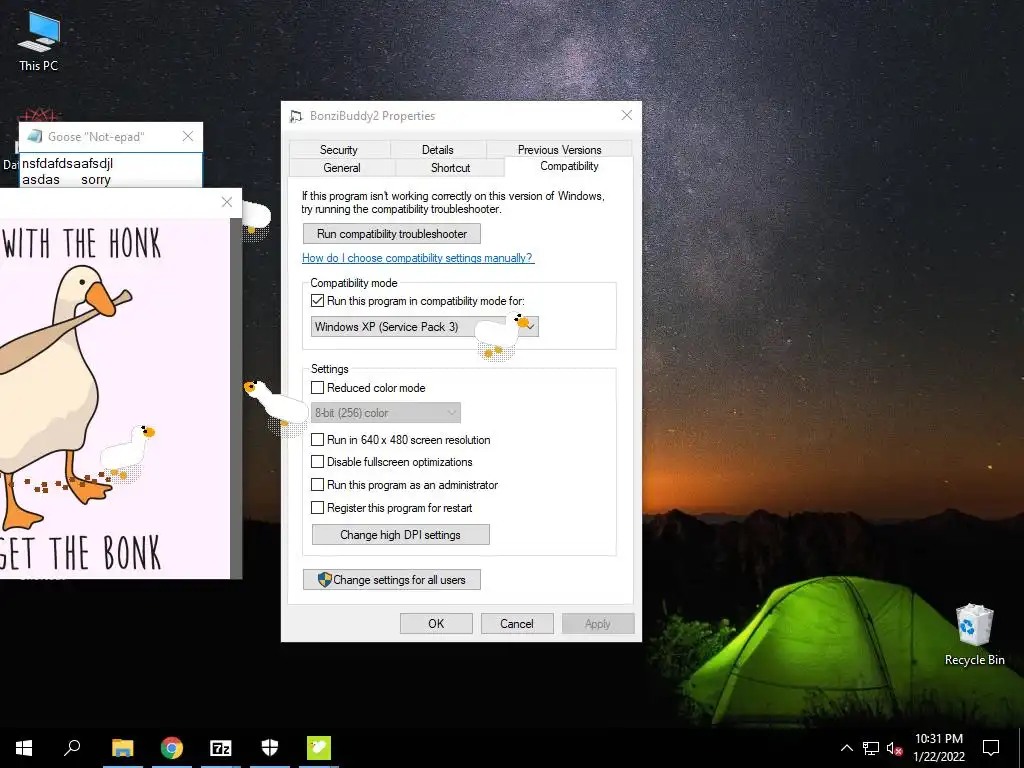
Task: Switch to the Security tab
Action: [x=339, y=150]
